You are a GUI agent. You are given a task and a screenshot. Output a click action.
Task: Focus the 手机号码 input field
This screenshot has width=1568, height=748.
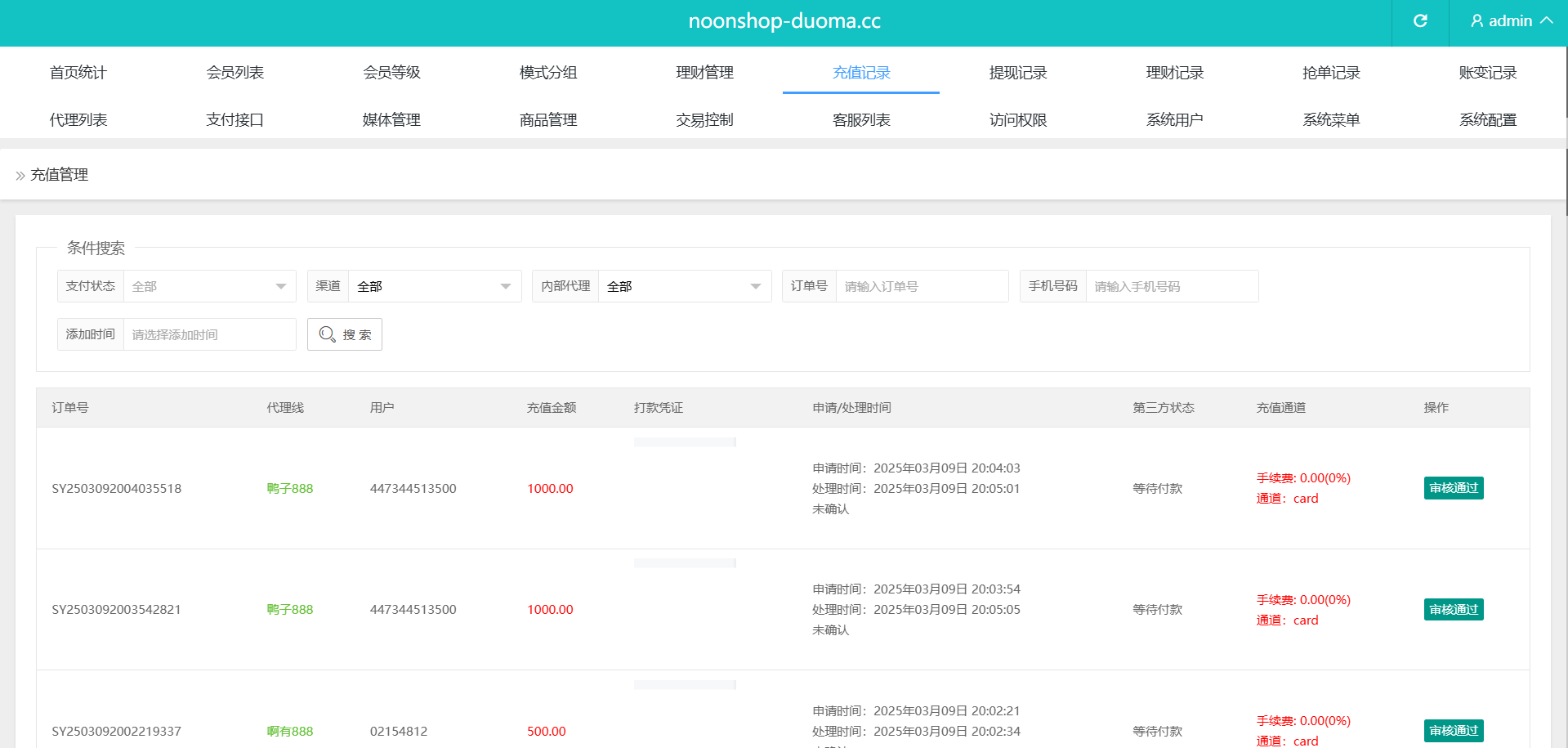1171,286
